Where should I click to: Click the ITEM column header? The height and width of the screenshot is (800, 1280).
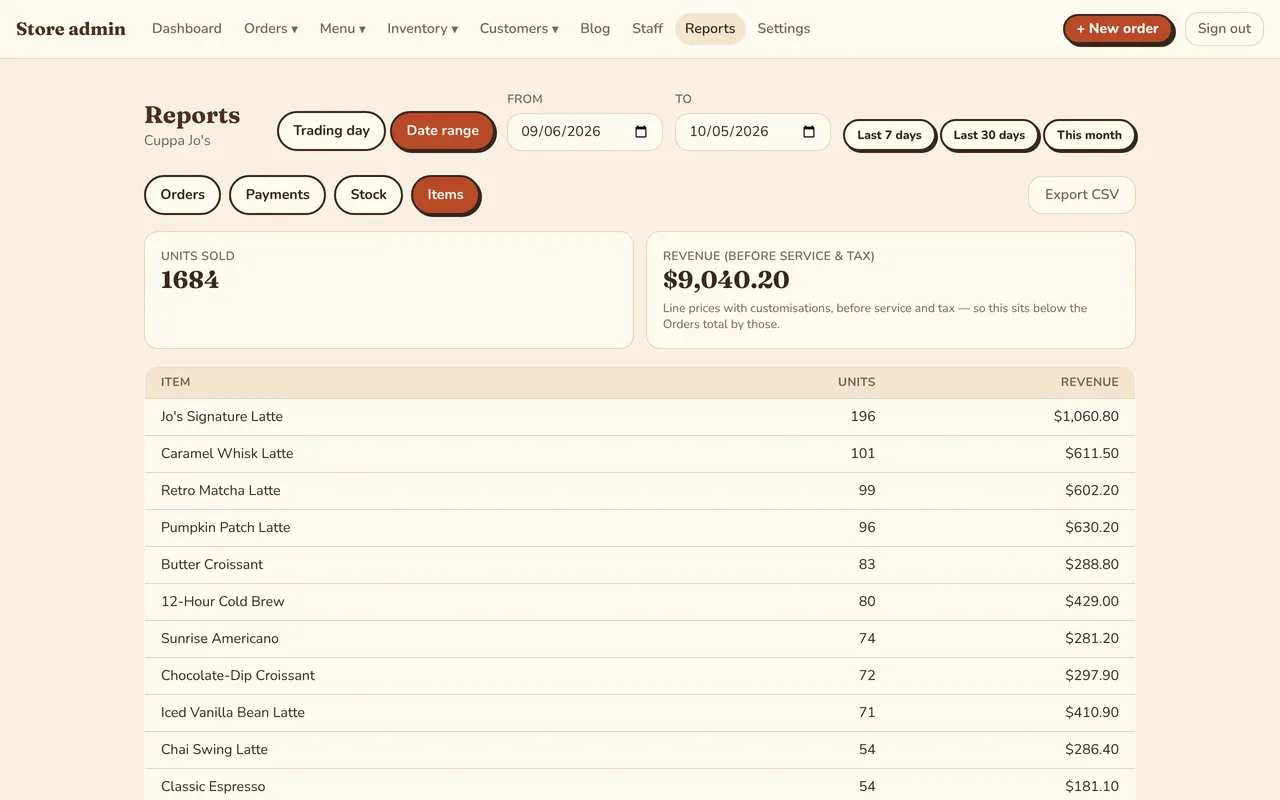175,382
